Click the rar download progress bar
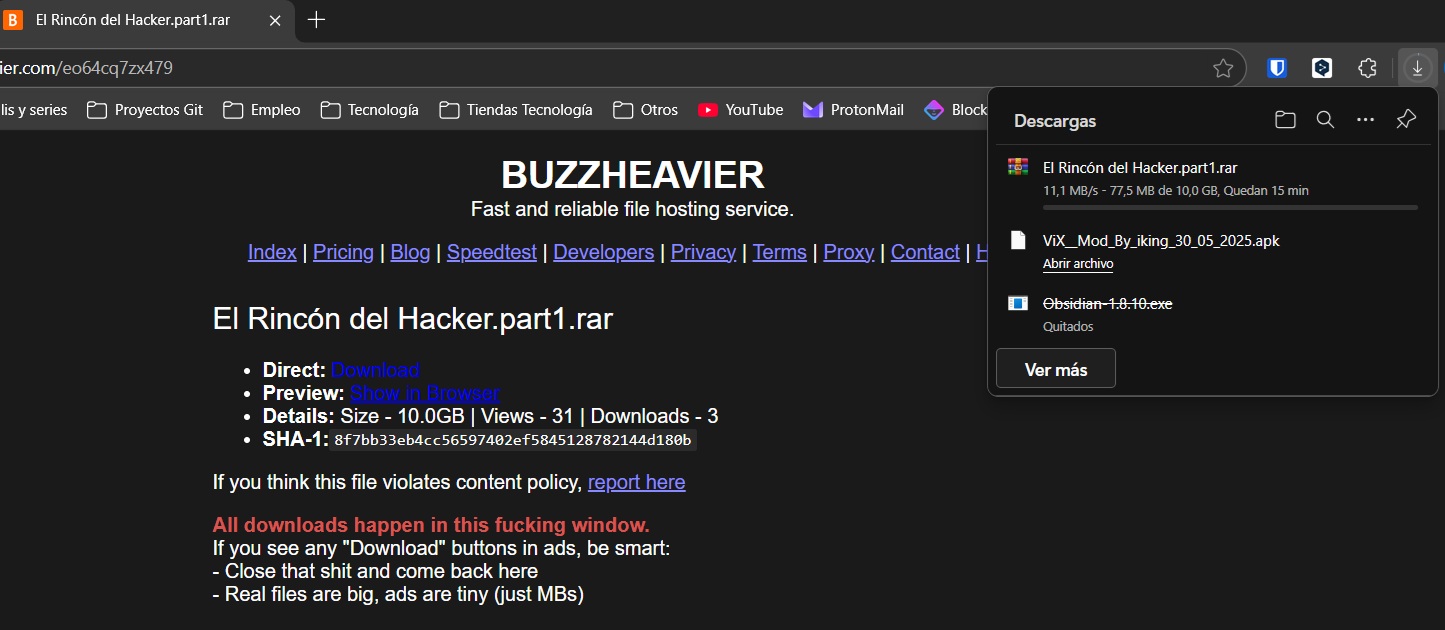This screenshot has height=630, width=1445. (1229, 207)
